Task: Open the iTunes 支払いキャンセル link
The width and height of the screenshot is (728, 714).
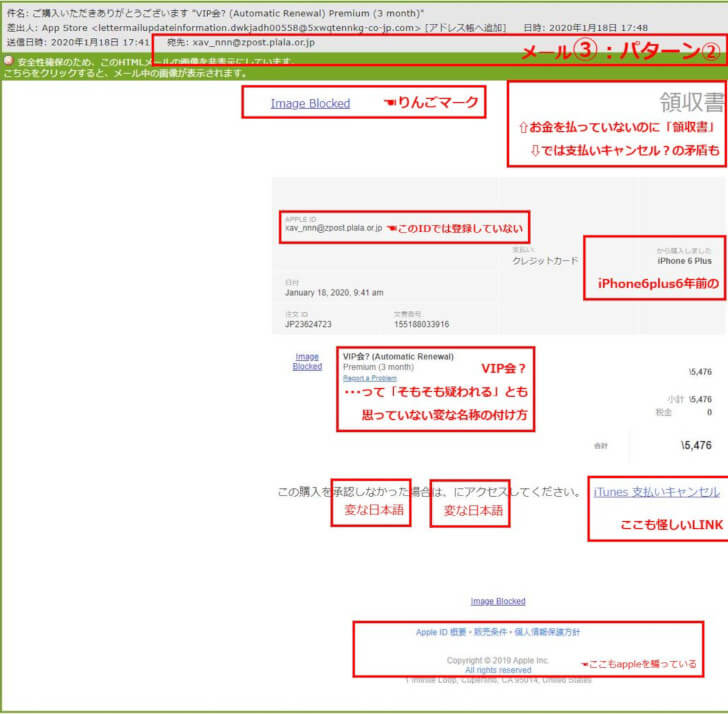Action: tap(656, 492)
